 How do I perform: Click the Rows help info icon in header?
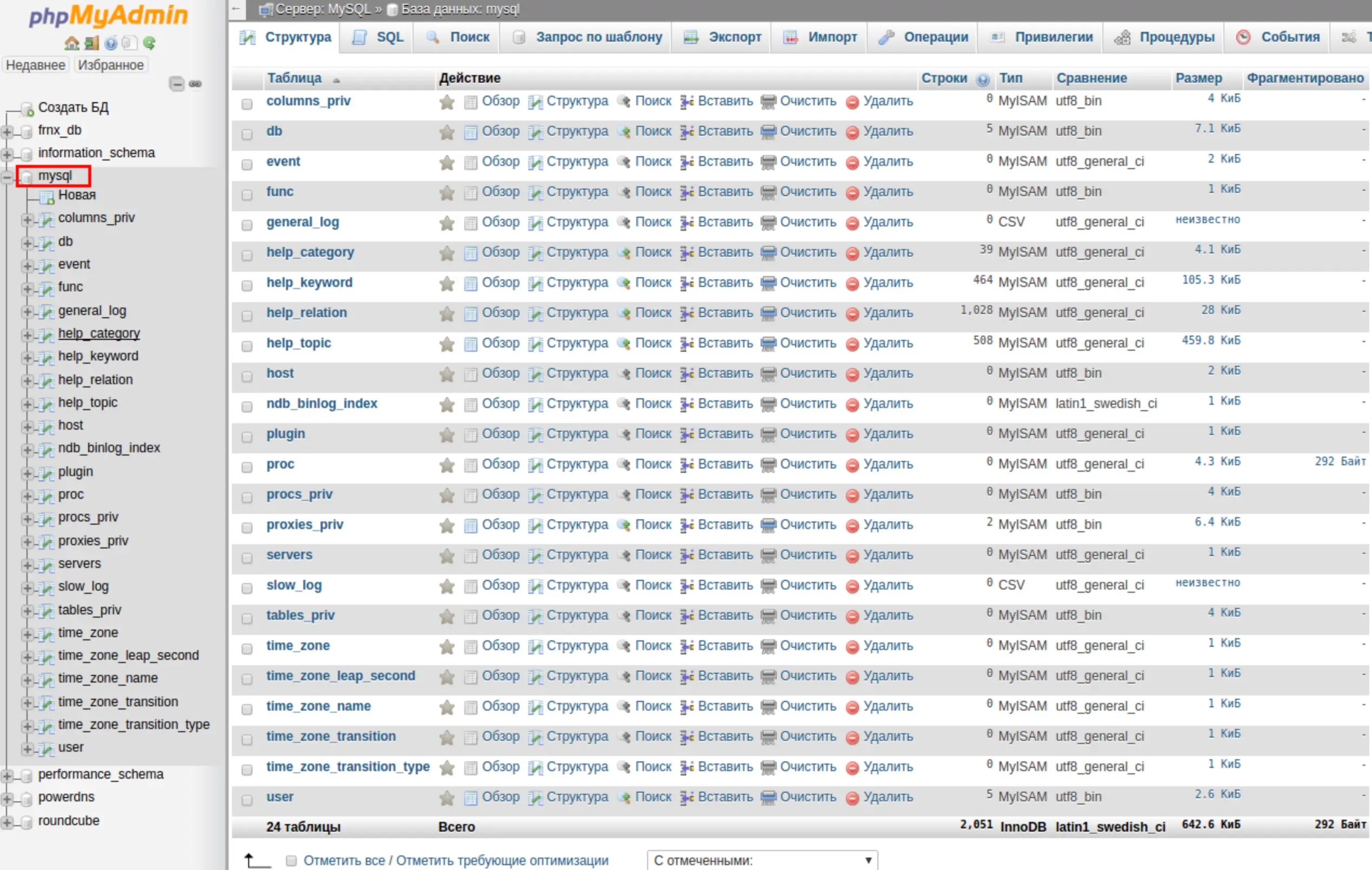point(983,79)
